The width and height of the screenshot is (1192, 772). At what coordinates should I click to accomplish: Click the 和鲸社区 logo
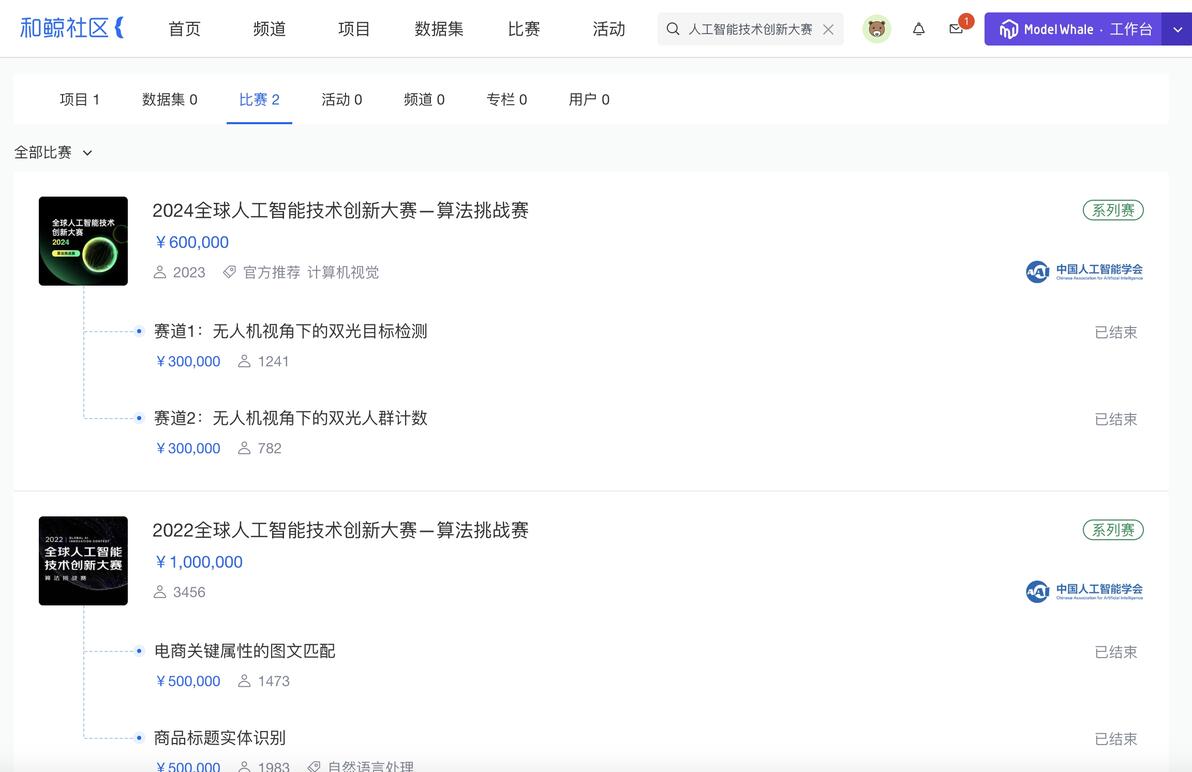(71, 29)
